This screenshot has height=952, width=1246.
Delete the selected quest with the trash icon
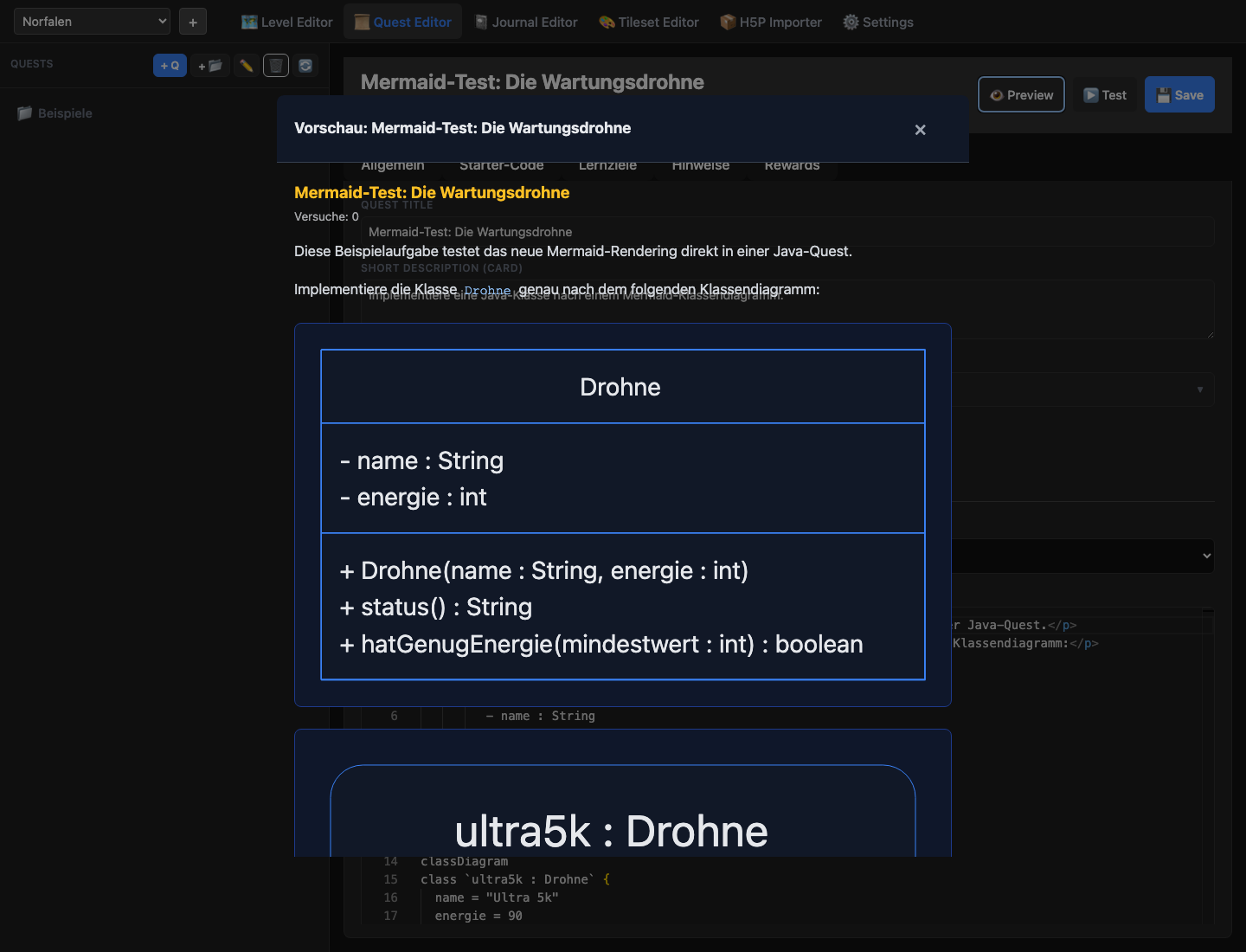coord(276,66)
